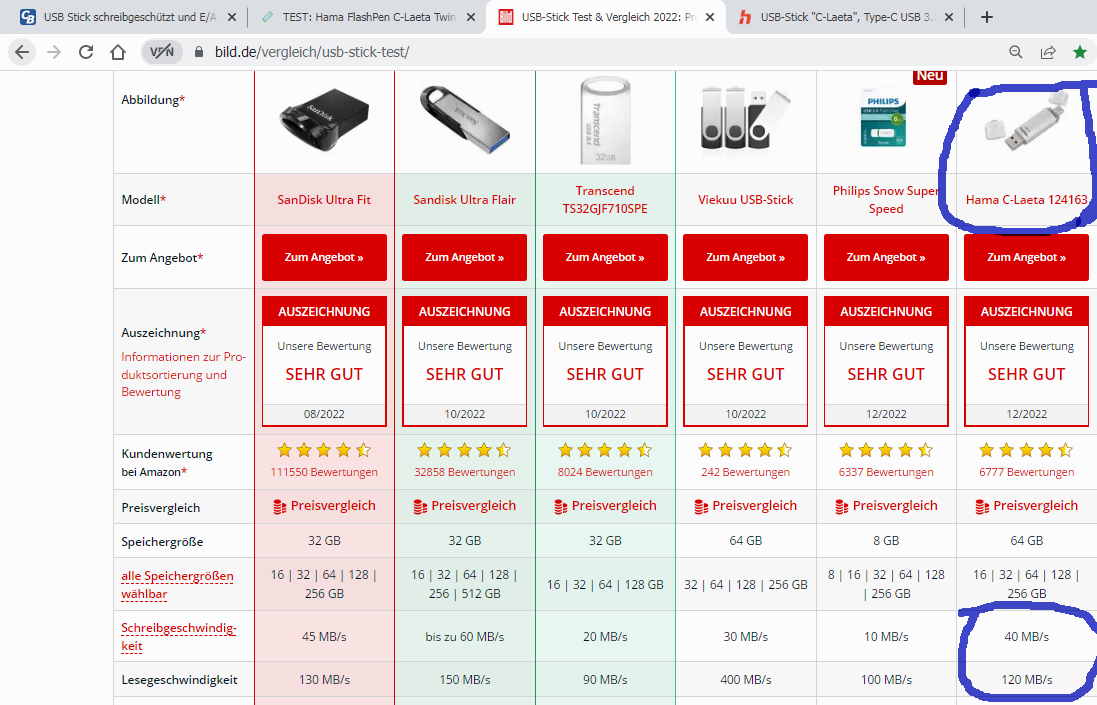The height and width of the screenshot is (705, 1097).
Task: Open SanDisk Ultra Fit model link
Action: pyautogui.click(x=324, y=199)
